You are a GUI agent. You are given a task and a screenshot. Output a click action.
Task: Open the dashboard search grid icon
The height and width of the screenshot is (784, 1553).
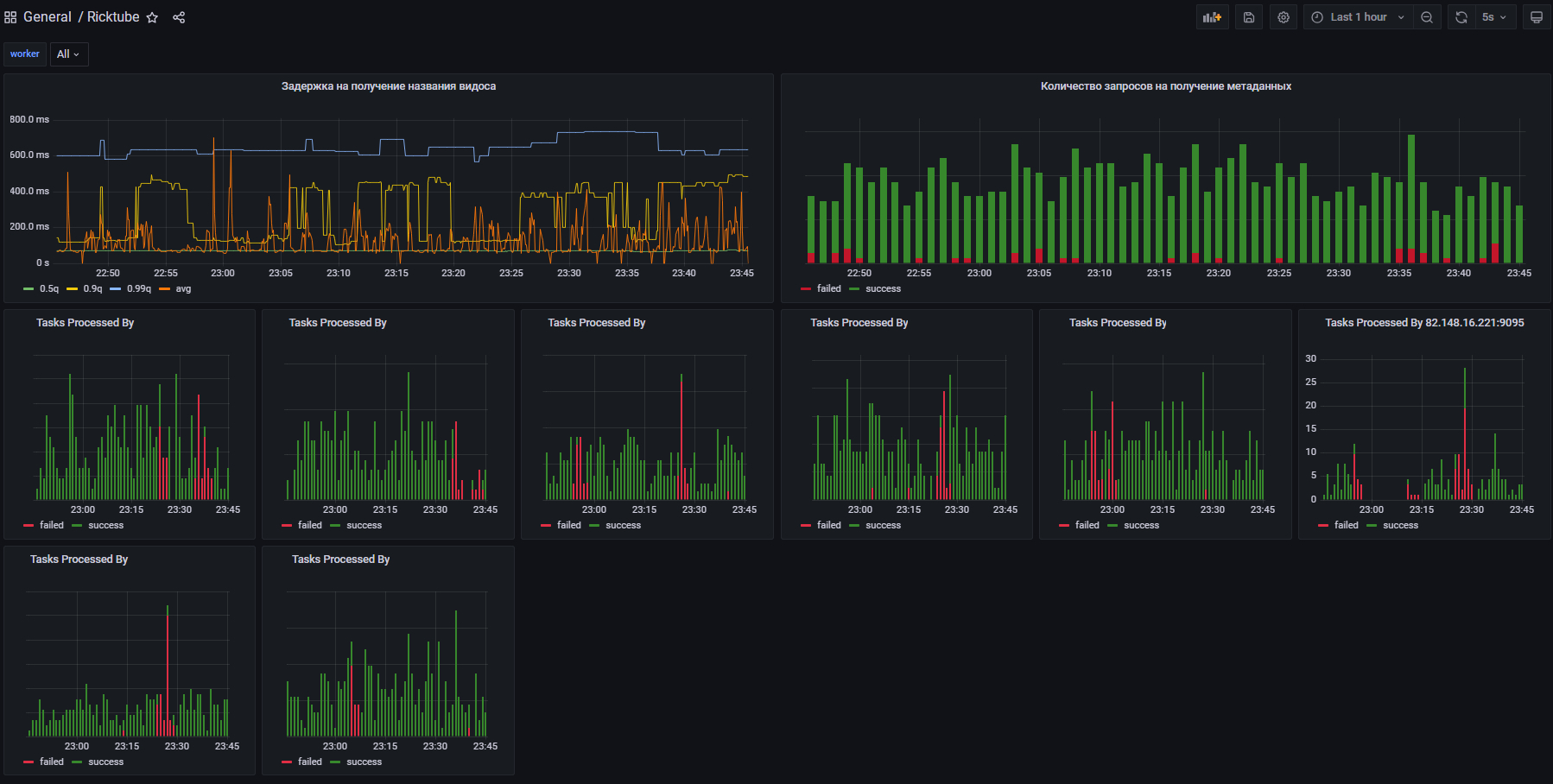pos(10,17)
